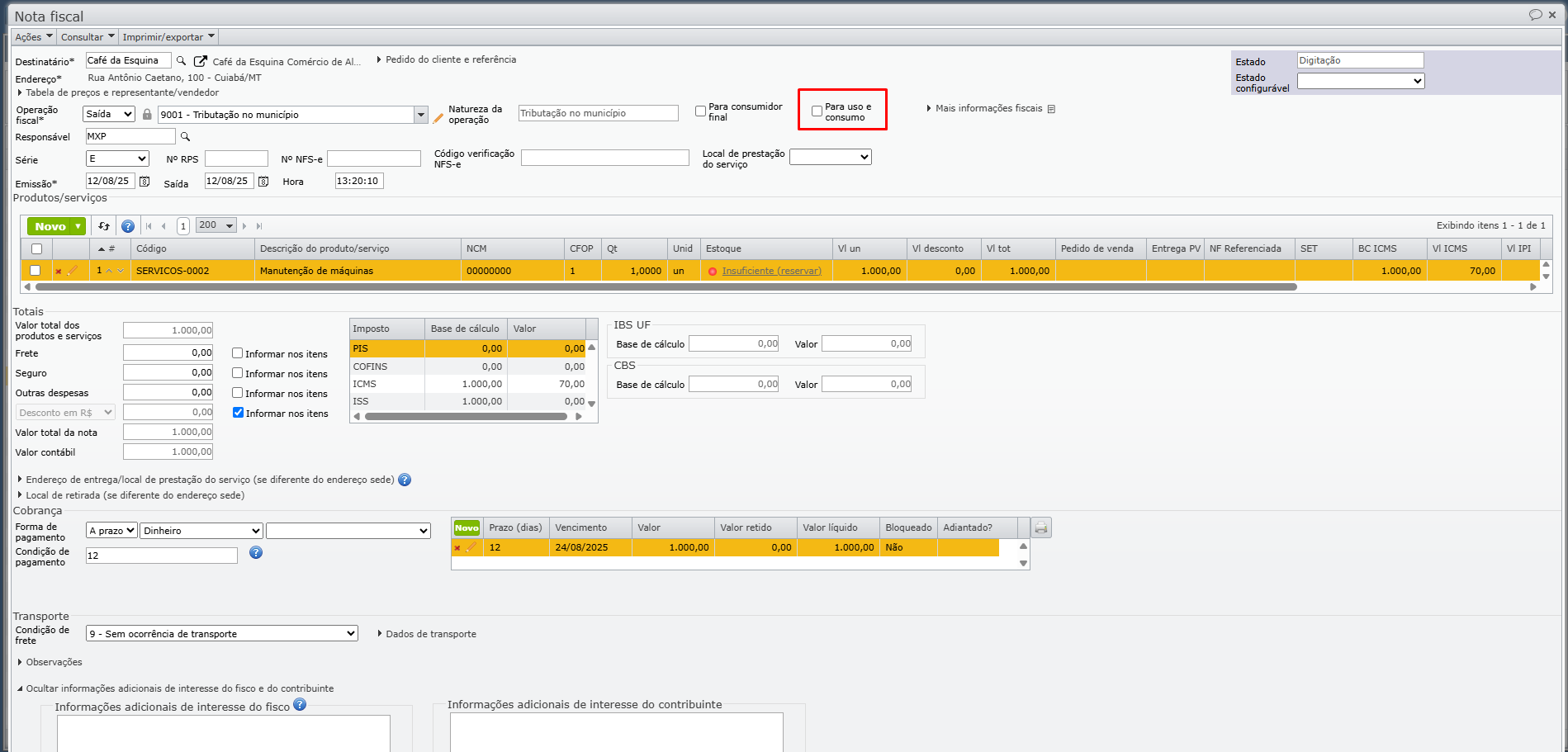Open the Imprimir/exportar menu
The width and height of the screenshot is (1568, 752).
click(x=168, y=36)
